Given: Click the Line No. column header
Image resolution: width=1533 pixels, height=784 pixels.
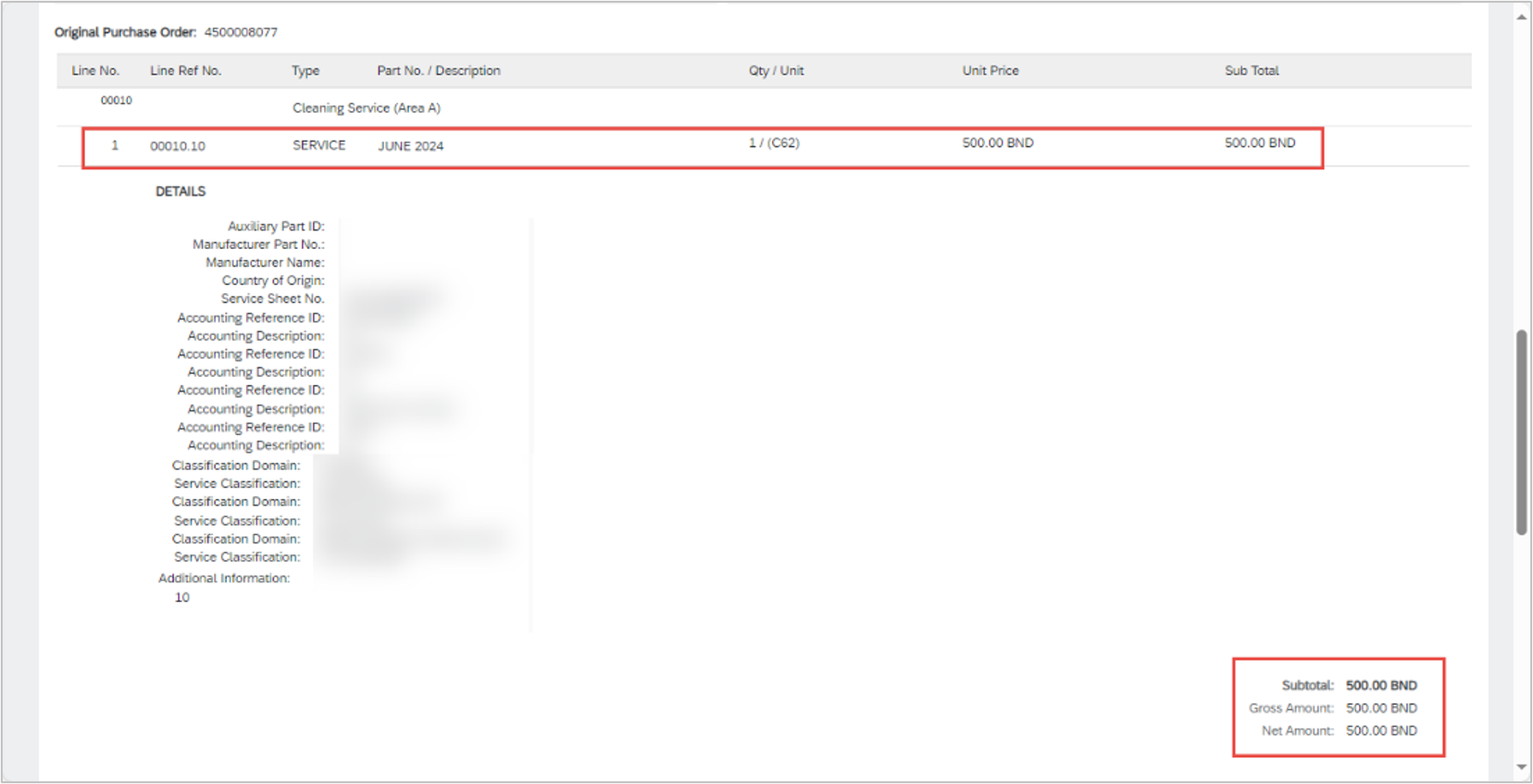Looking at the screenshot, I should tap(95, 70).
